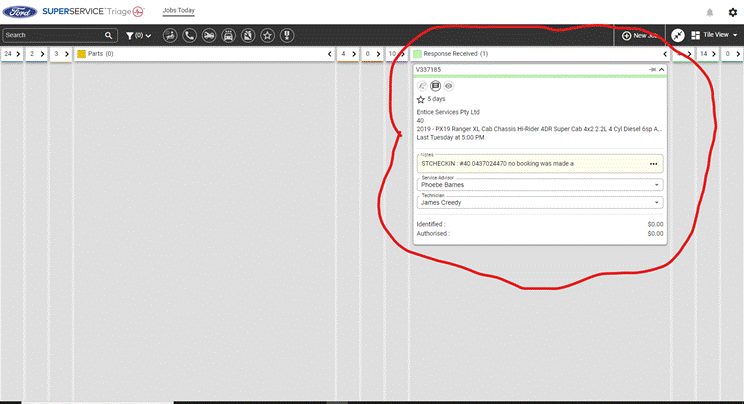Toggle the car with wrench filter icon
The image size is (744, 404).
209,36
